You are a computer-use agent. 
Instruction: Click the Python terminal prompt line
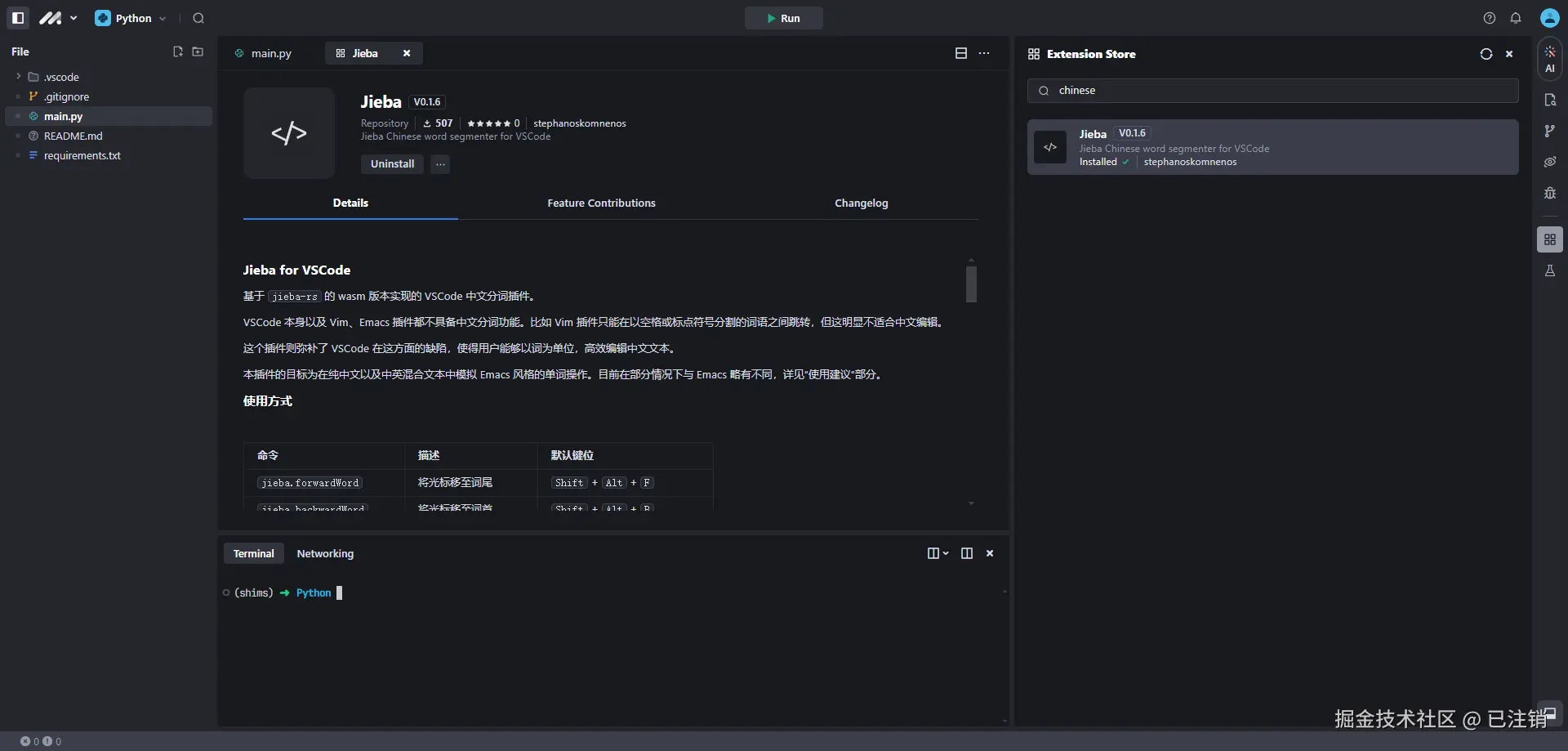(x=283, y=593)
